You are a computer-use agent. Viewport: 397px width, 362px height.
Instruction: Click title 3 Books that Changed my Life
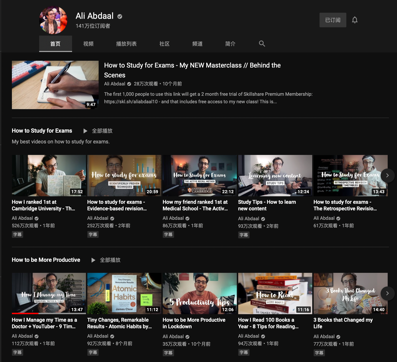343,323
